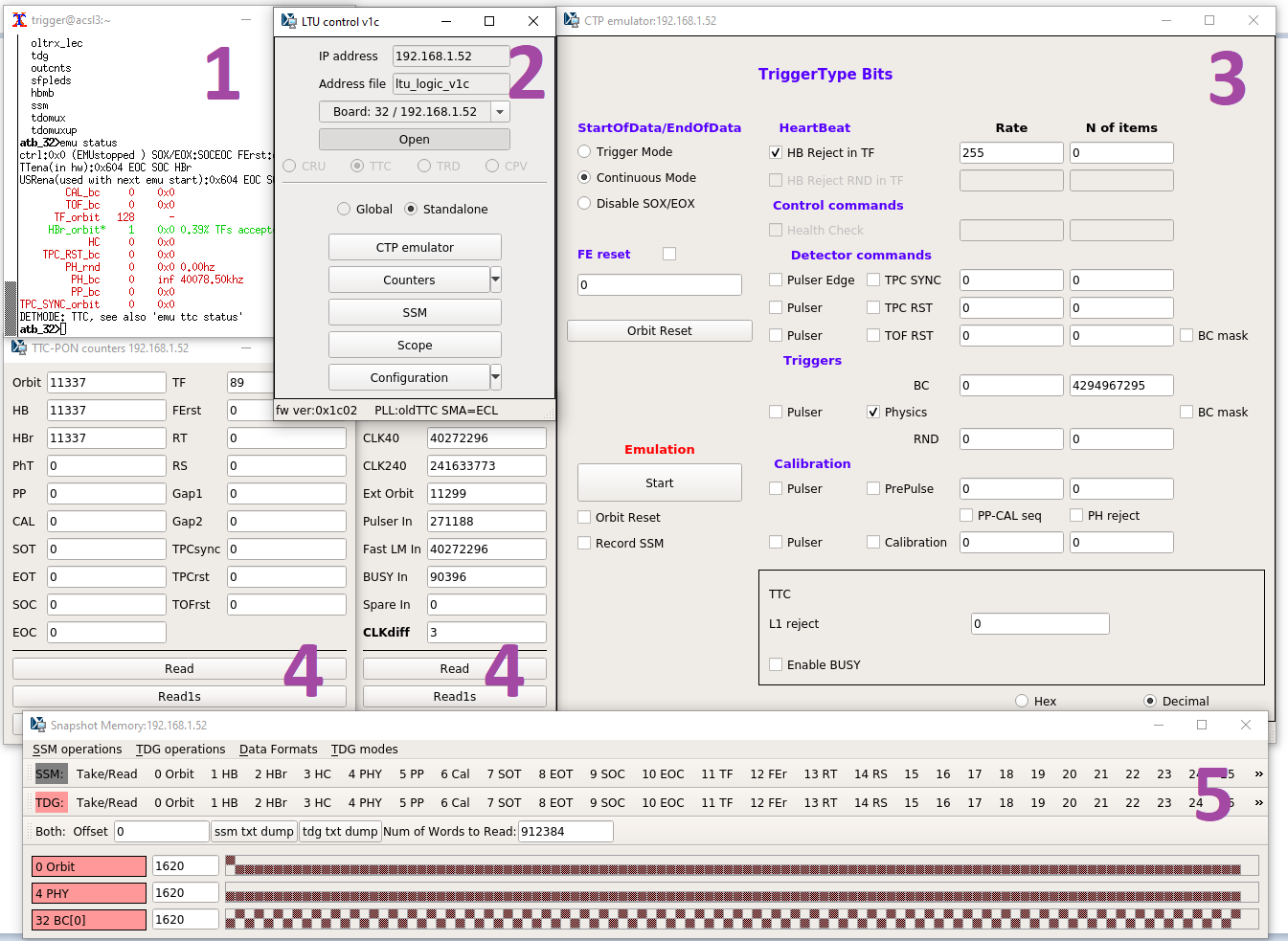Click the right chevron in TDG row
The image size is (1288, 941).
coord(1259,802)
